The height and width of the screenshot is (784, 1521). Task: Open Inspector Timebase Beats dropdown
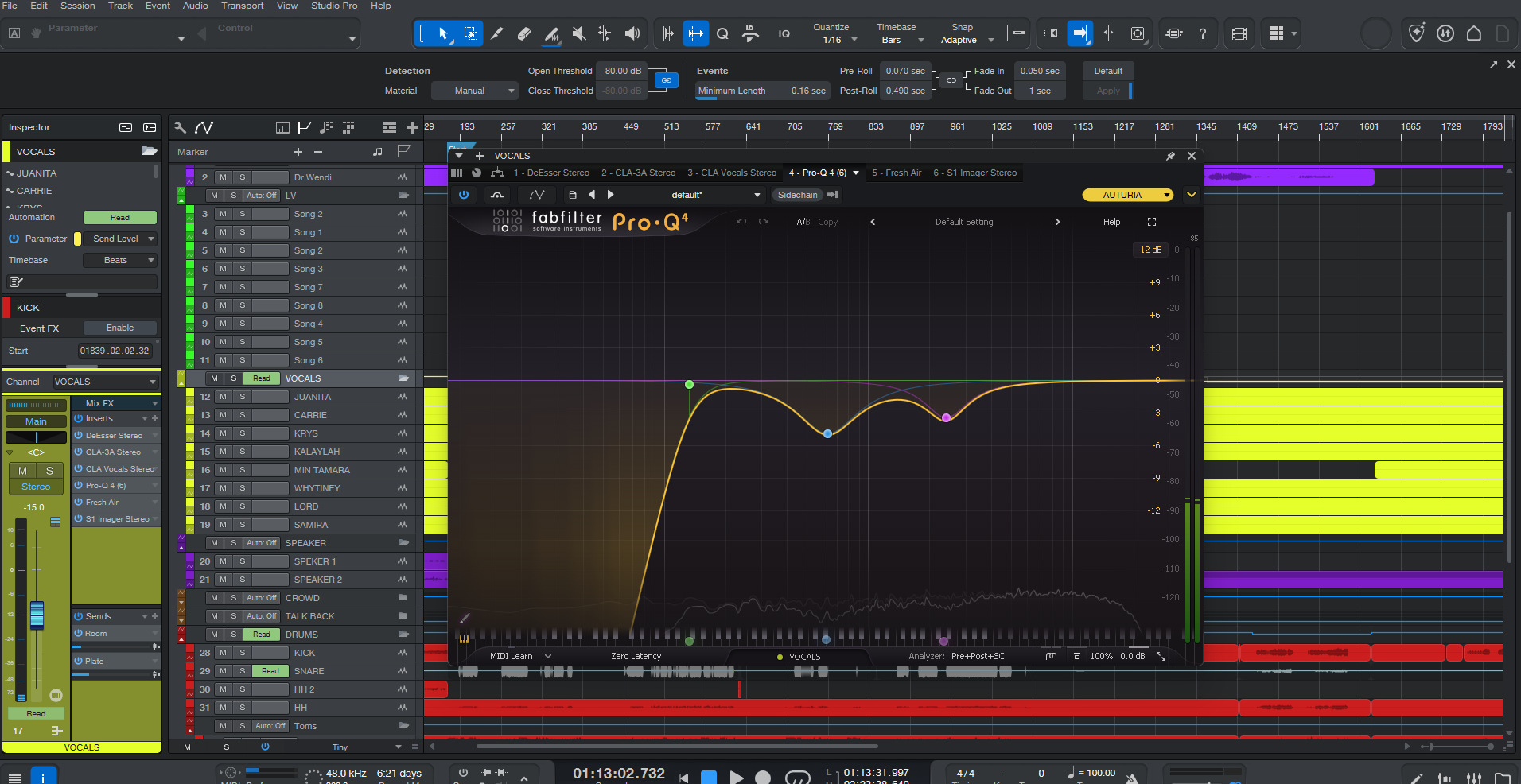pyautogui.click(x=120, y=260)
